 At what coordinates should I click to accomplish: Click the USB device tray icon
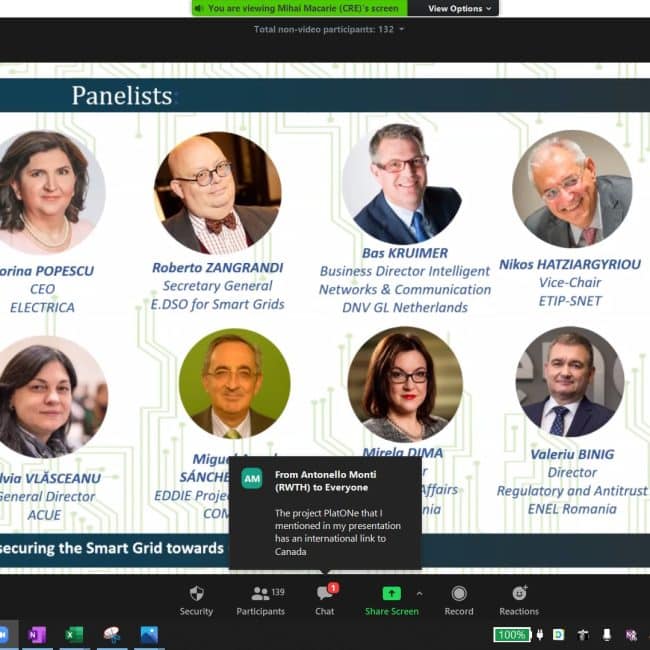pyautogui.click(x=606, y=634)
